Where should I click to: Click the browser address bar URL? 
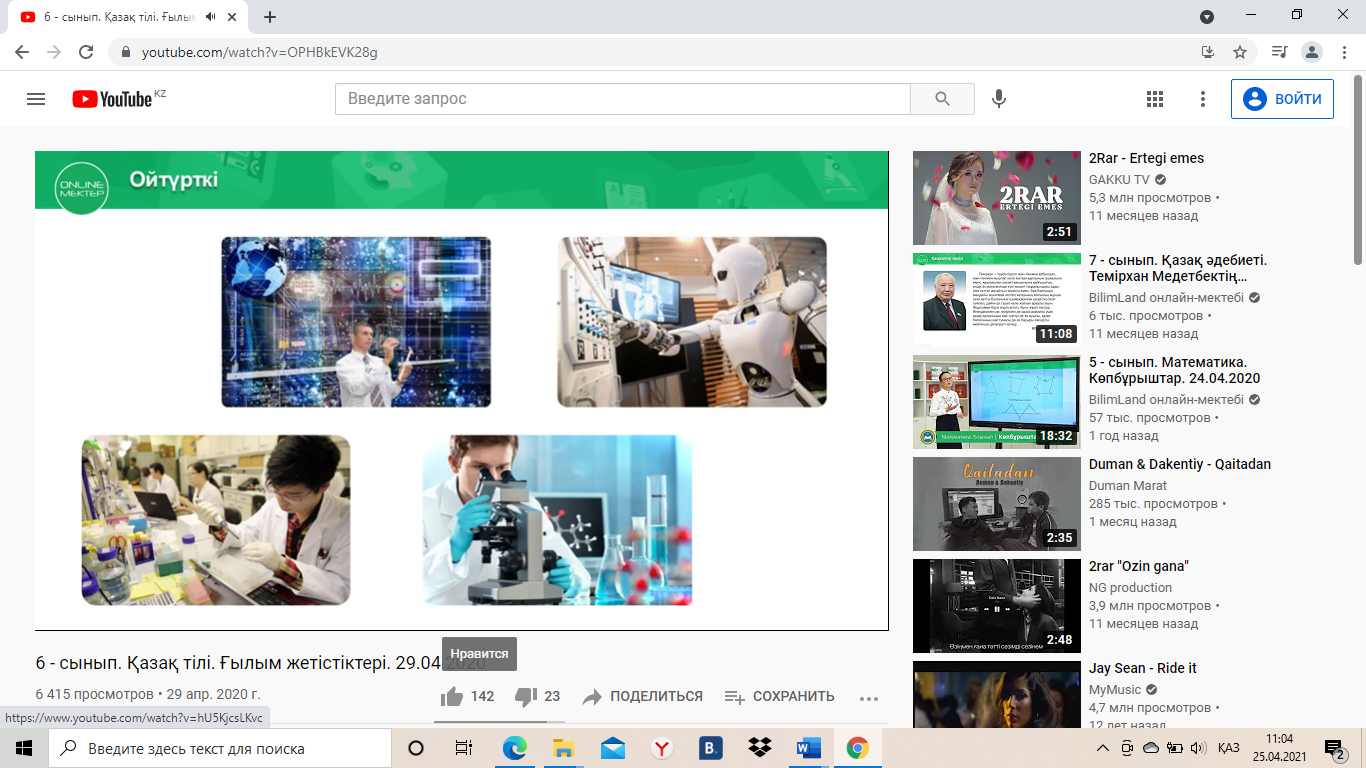[x=260, y=52]
